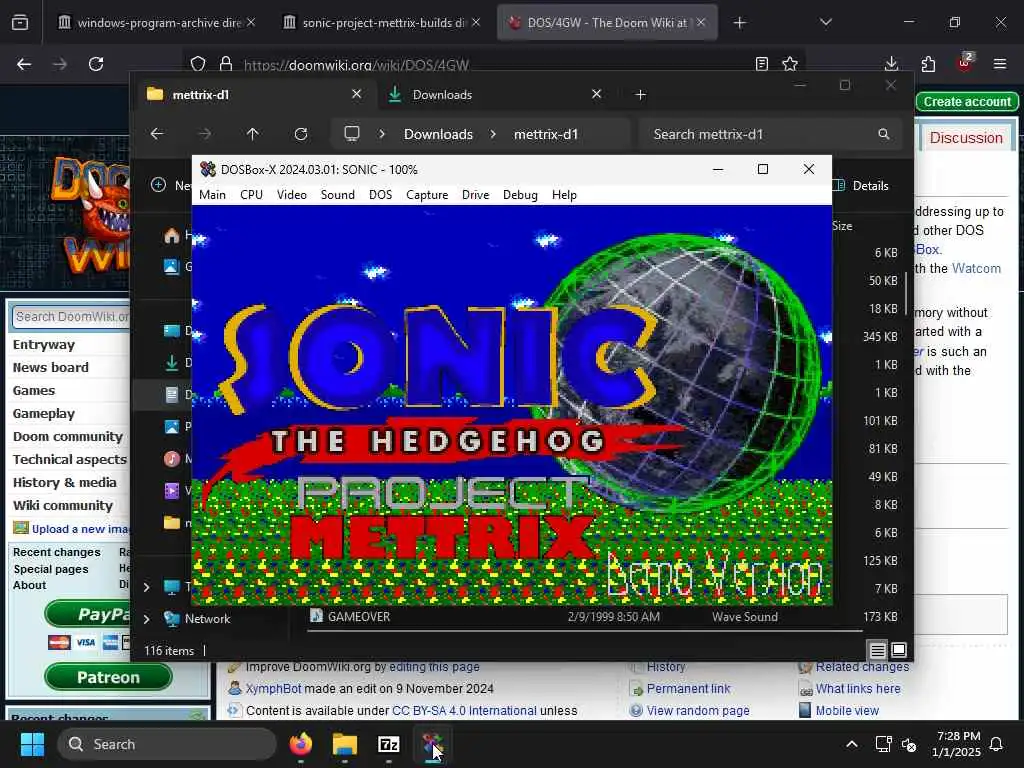Select Network in the Explorer sidebar

click(207, 618)
